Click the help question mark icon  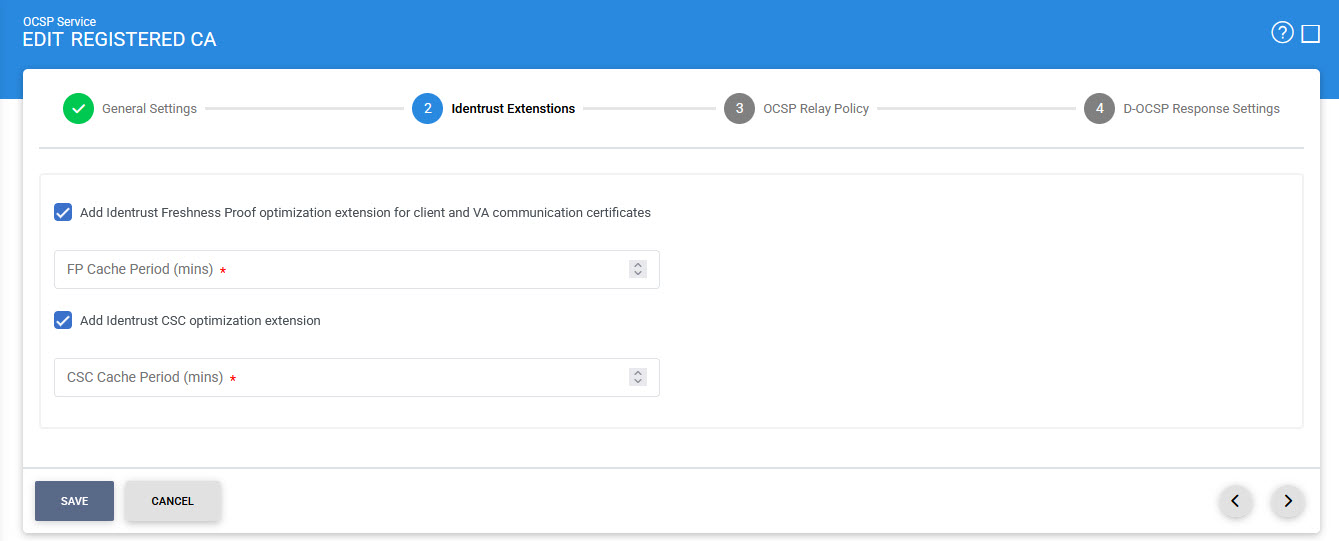tap(1282, 33)
